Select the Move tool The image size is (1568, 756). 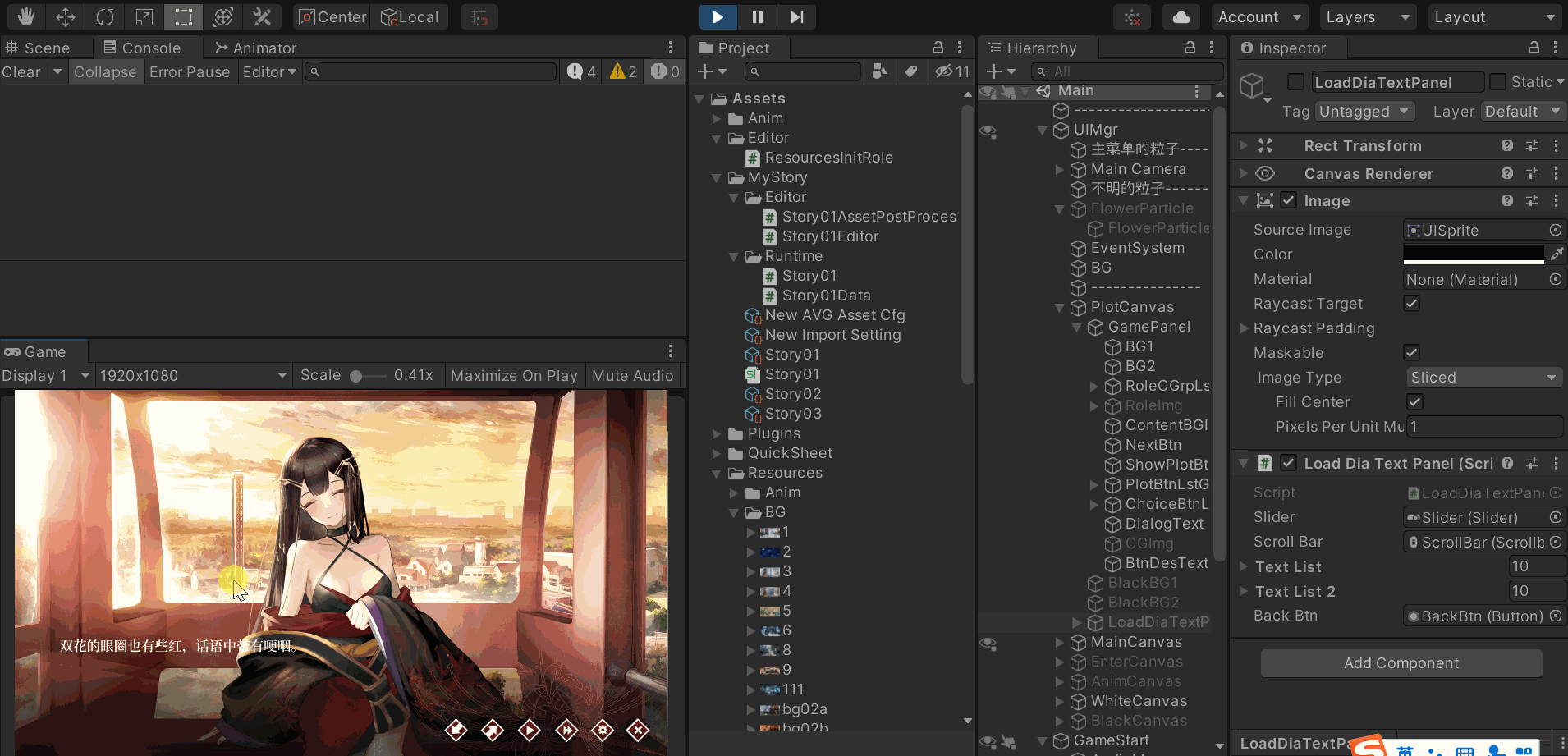pos(66,16)
